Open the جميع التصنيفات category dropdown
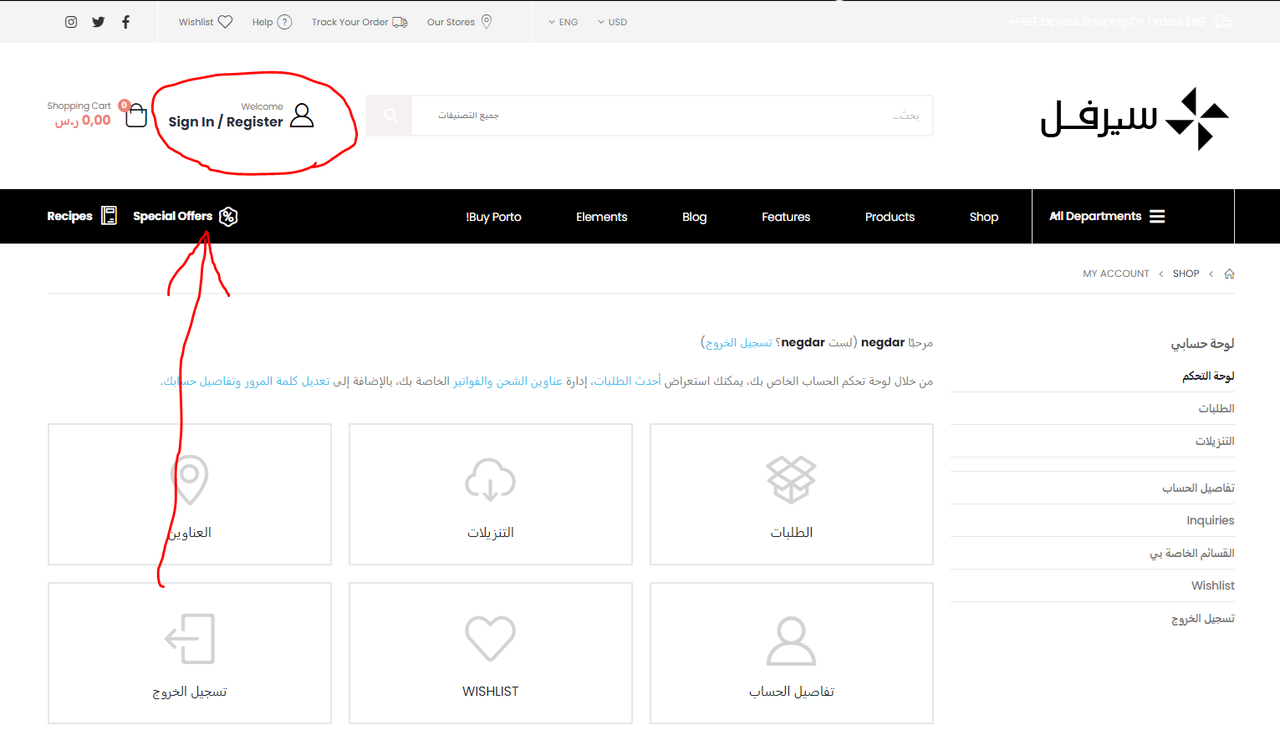Screen dimensions: 1280x737 [x=469, y=116]
